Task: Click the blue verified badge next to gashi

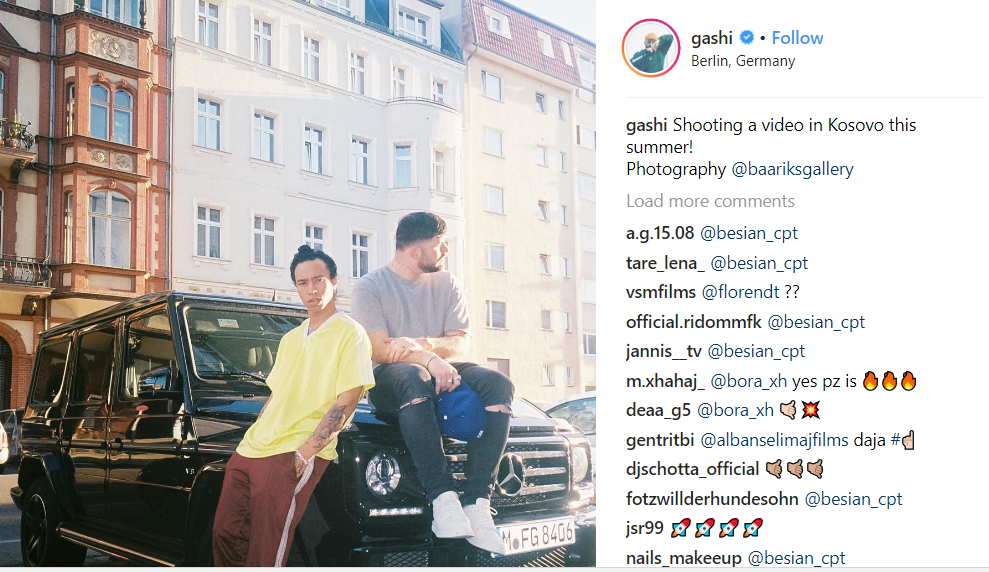Action: click(x=747, y=38)
